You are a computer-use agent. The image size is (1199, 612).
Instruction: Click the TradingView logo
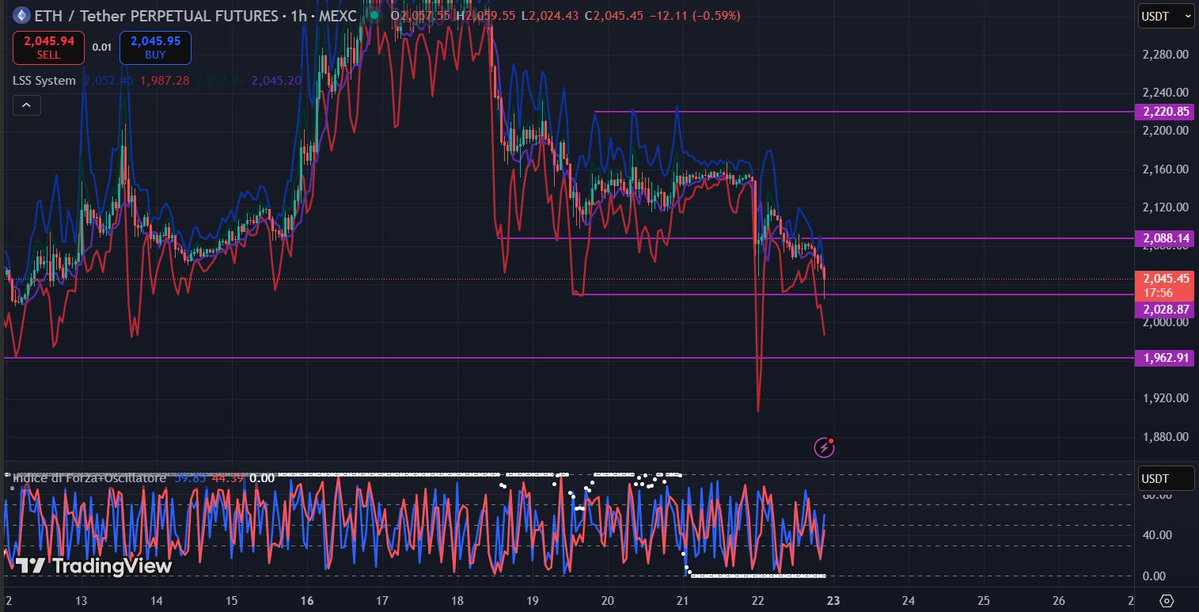(x=93, y=566)
